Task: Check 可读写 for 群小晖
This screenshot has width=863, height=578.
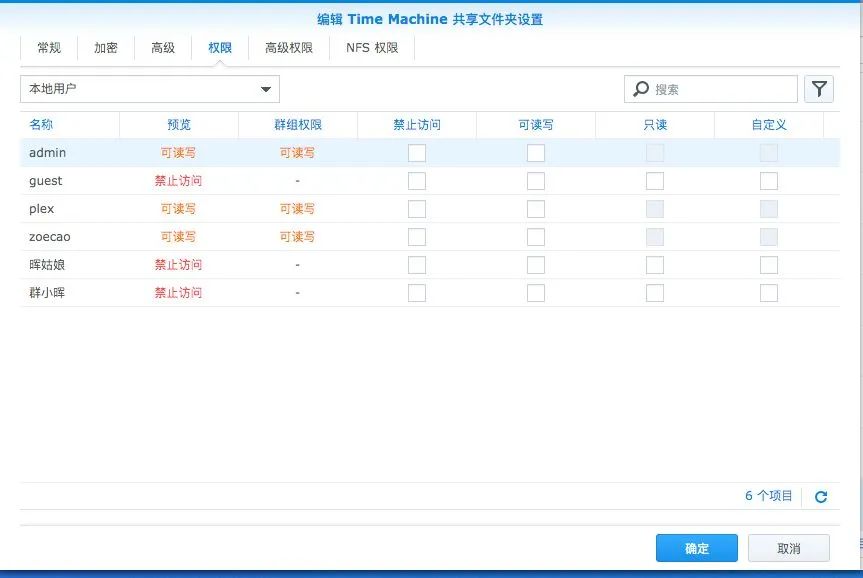Action: coord(536,293)
